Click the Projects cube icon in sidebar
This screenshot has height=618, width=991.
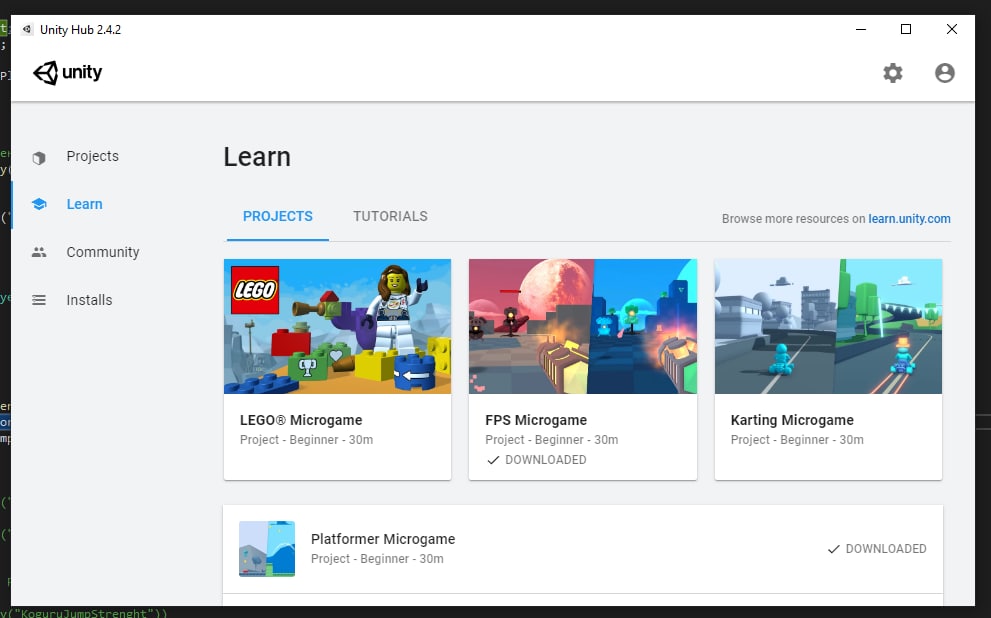pyautogui.click(x=39, y=157)
